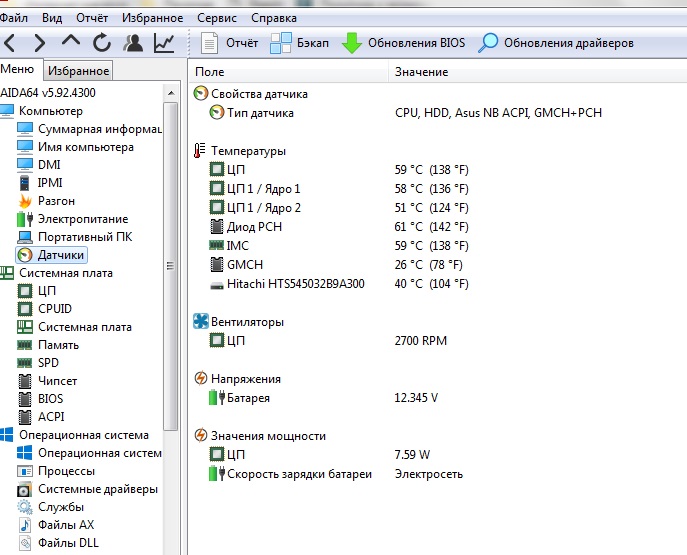The width and height of the screenshot is (687, 555).
Task: Select the ЦП 1 / Ядро 2 temperature row
Action: click(x=339, y=208)
